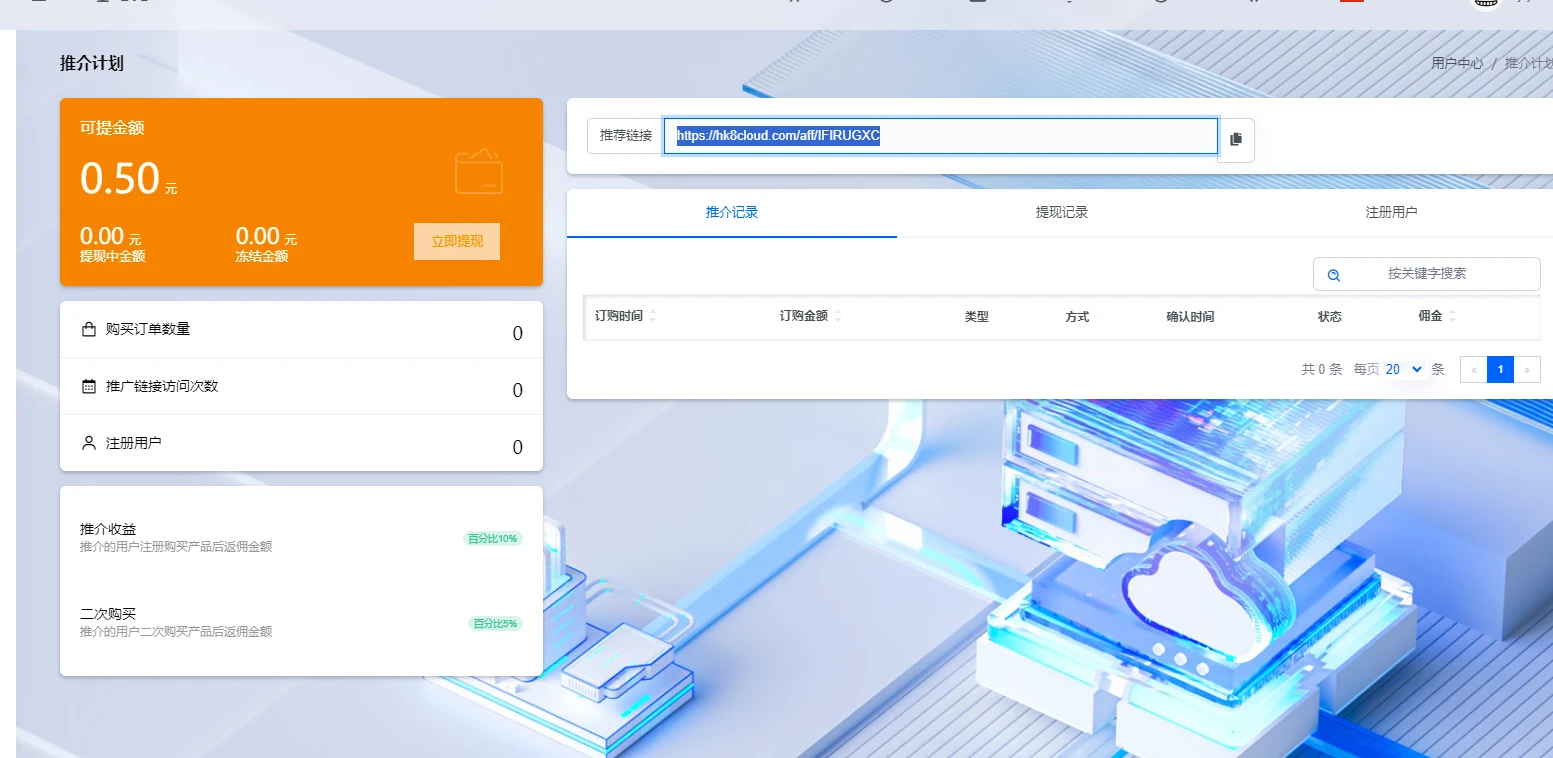Image resolution: width=1553 pixels, height=758 pixels.
Task: Click the shopping bag icon beside 购买订单数量
Action: pos(89,329)
